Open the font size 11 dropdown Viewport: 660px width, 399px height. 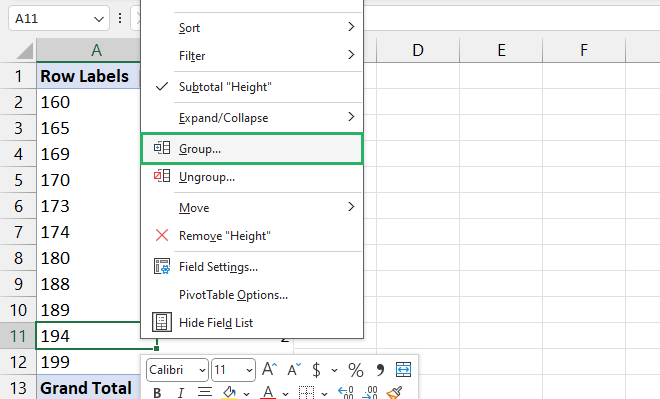(233, 370)
